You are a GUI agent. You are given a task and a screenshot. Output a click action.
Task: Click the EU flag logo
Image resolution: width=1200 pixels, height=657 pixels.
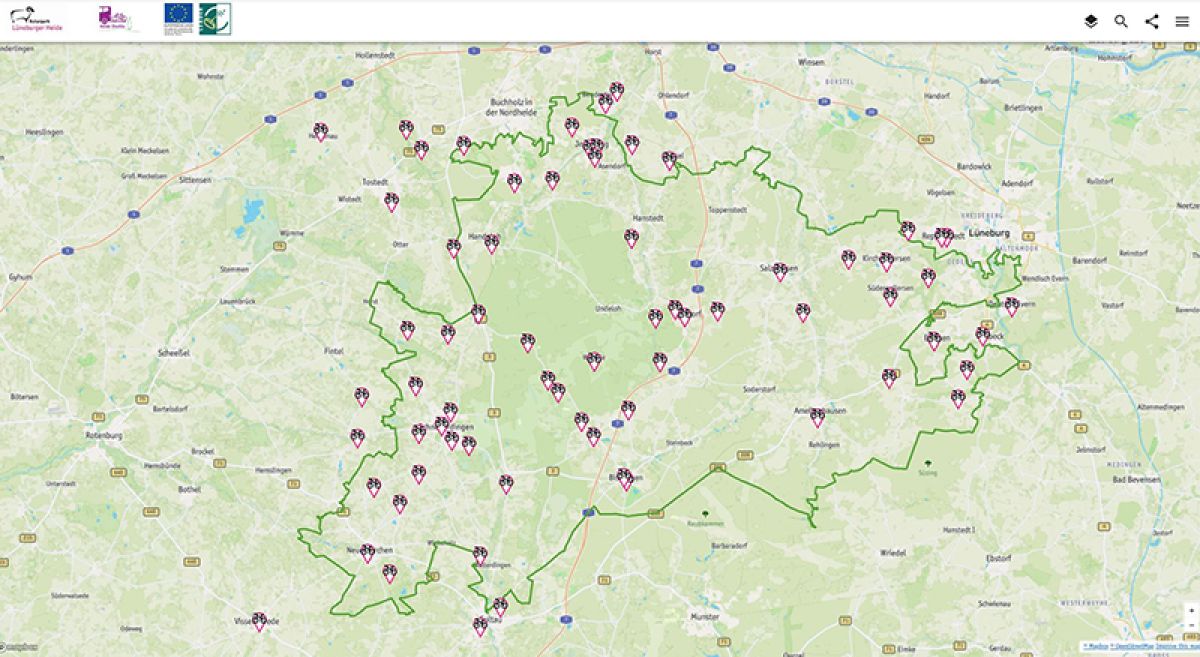click(178, 15)
